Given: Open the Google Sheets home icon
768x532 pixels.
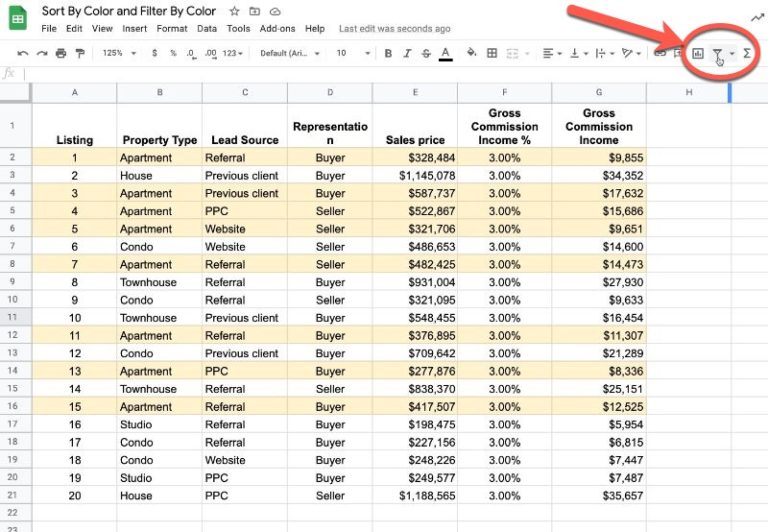Looking at the screenshot, I should click(x=18, y=19).
